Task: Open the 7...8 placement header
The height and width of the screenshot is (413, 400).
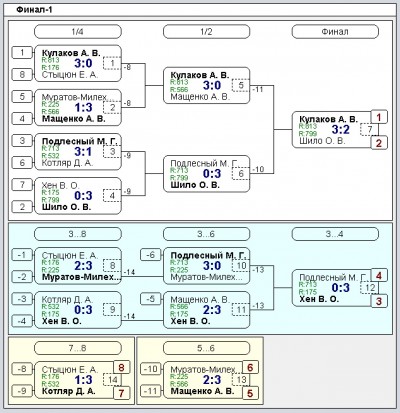Action: click(78, 348)
